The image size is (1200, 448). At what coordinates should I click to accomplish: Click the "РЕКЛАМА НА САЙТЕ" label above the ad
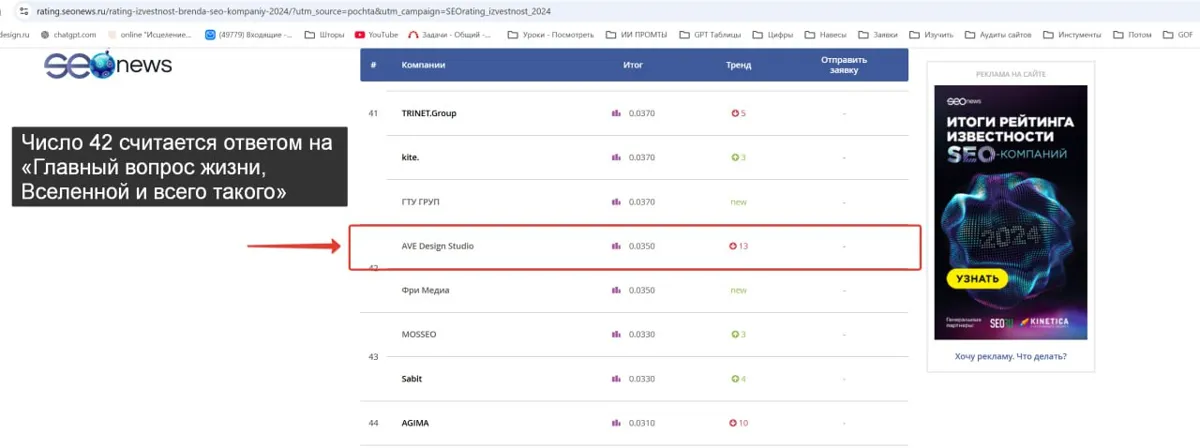coord(1011,74)
